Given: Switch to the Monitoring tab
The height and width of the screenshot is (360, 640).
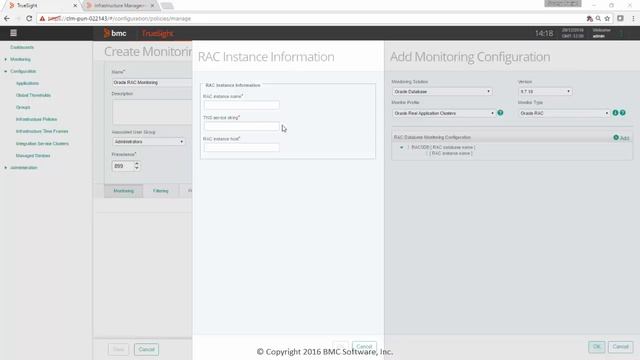Looking at the screenshot, I should 124,191.
